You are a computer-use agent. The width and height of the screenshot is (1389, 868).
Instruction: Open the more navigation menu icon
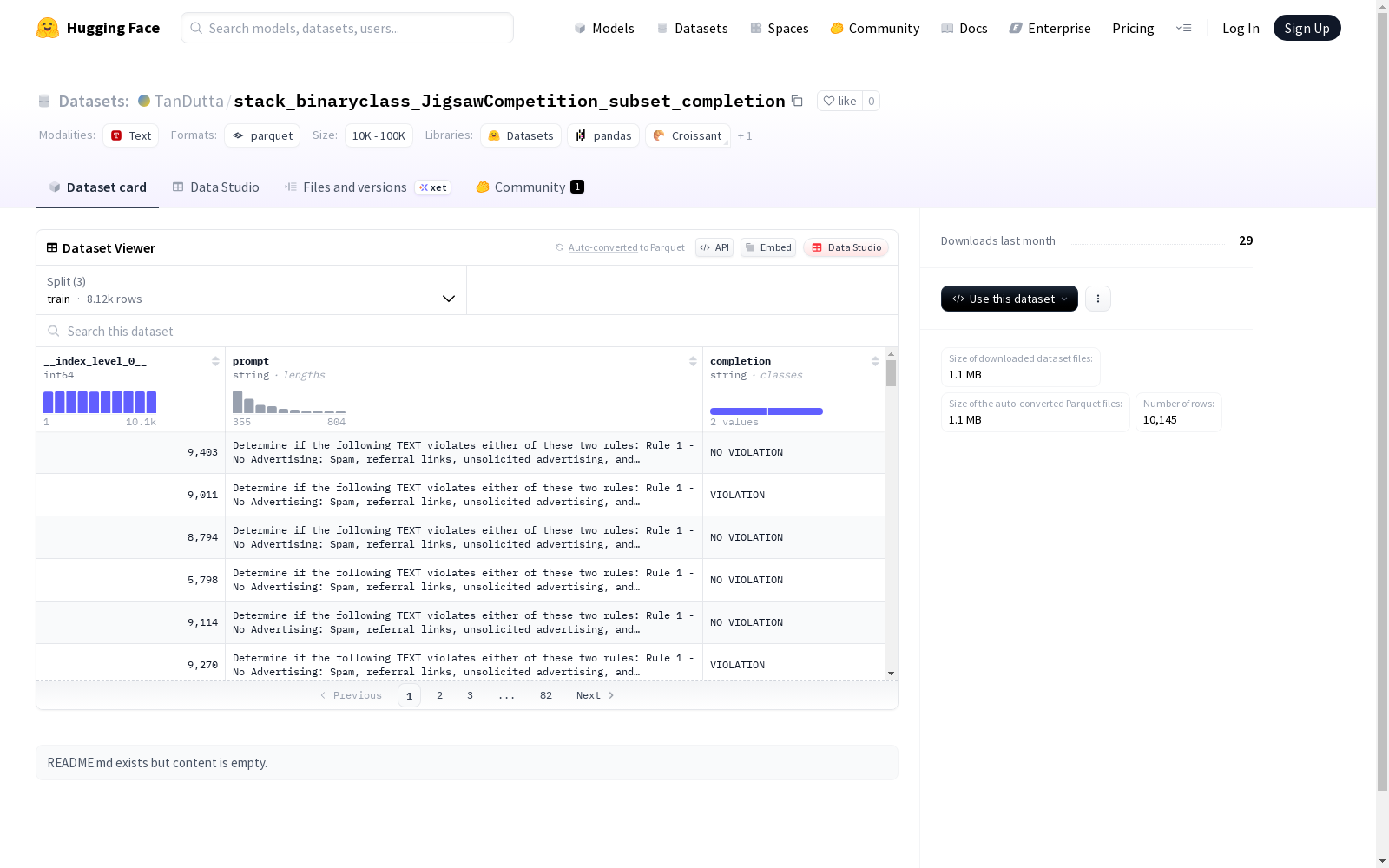click(x=1183, y=28)
